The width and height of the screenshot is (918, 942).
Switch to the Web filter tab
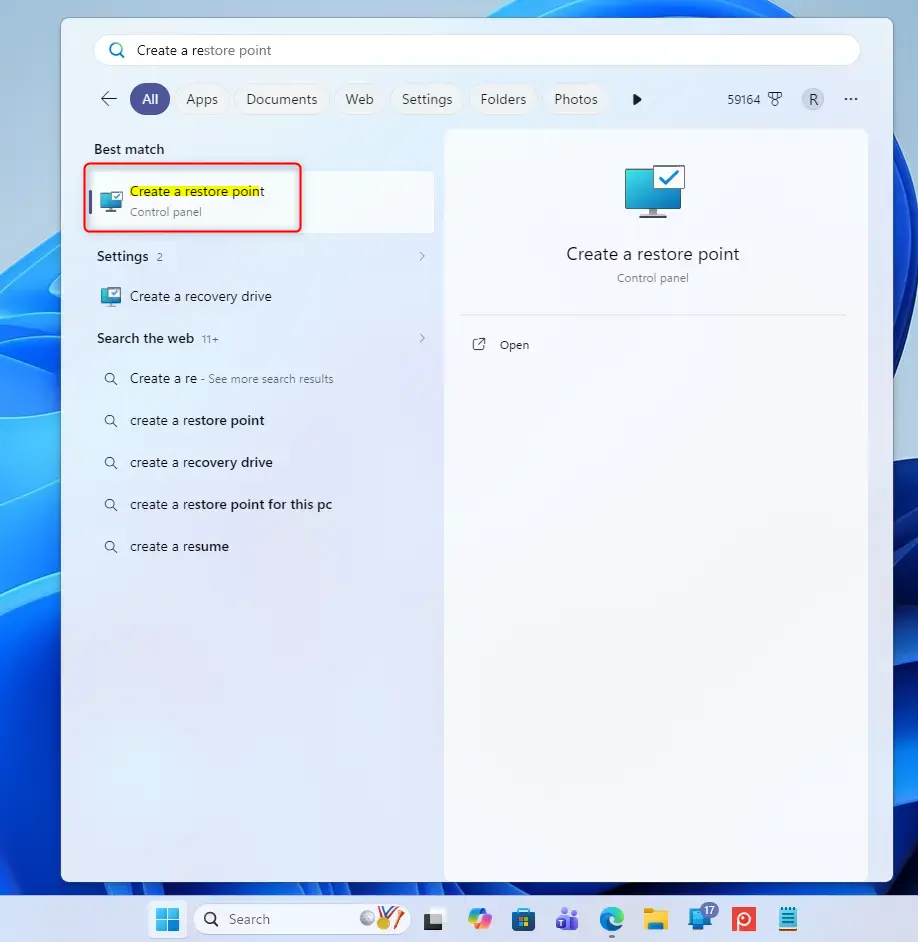click(x=359, y=99)
